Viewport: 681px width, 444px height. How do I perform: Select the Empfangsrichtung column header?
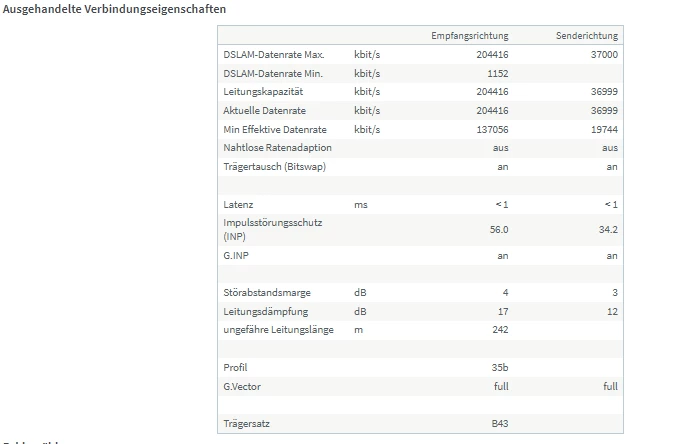click(469, 36)
